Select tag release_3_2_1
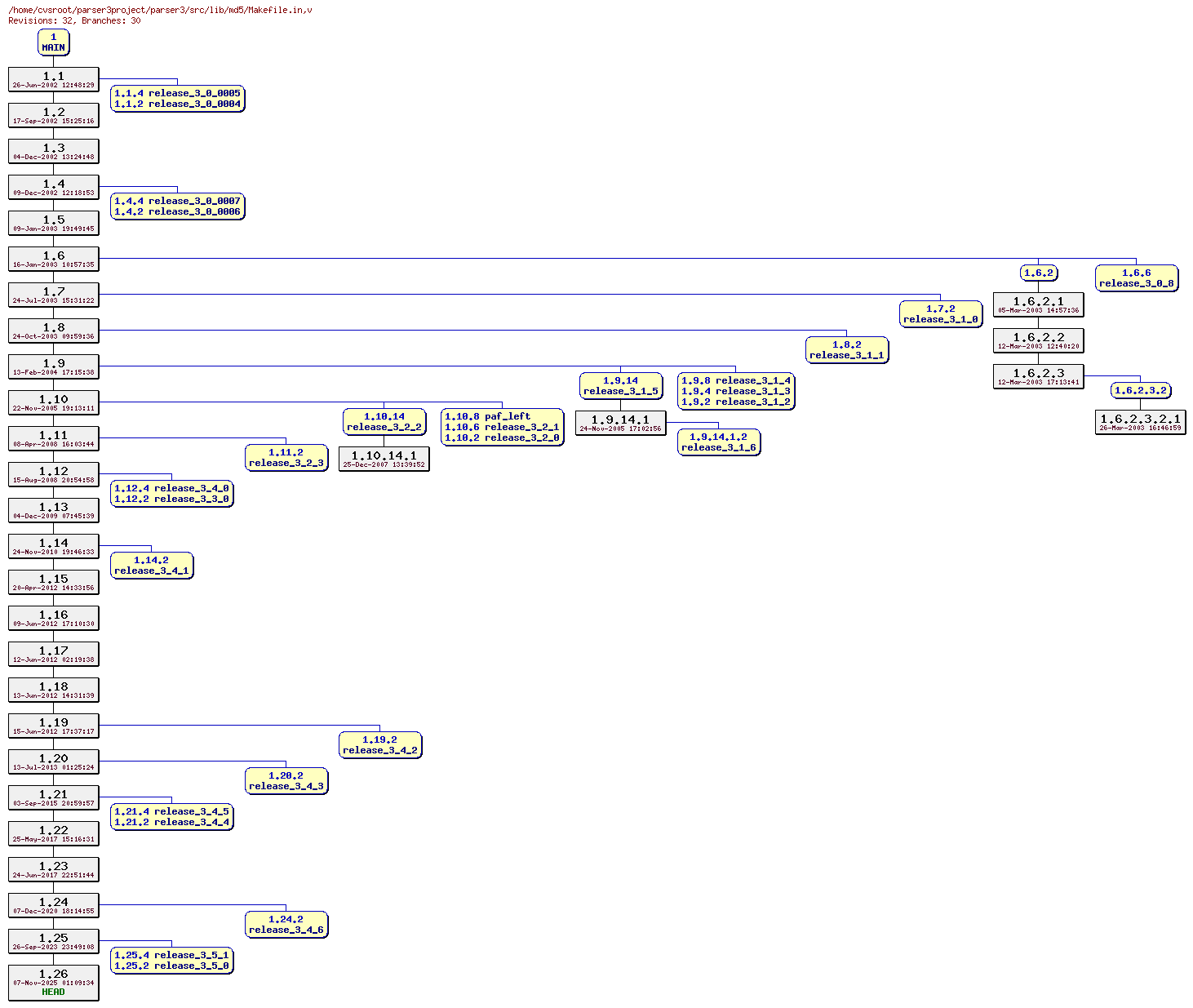 tap(521, 427)
